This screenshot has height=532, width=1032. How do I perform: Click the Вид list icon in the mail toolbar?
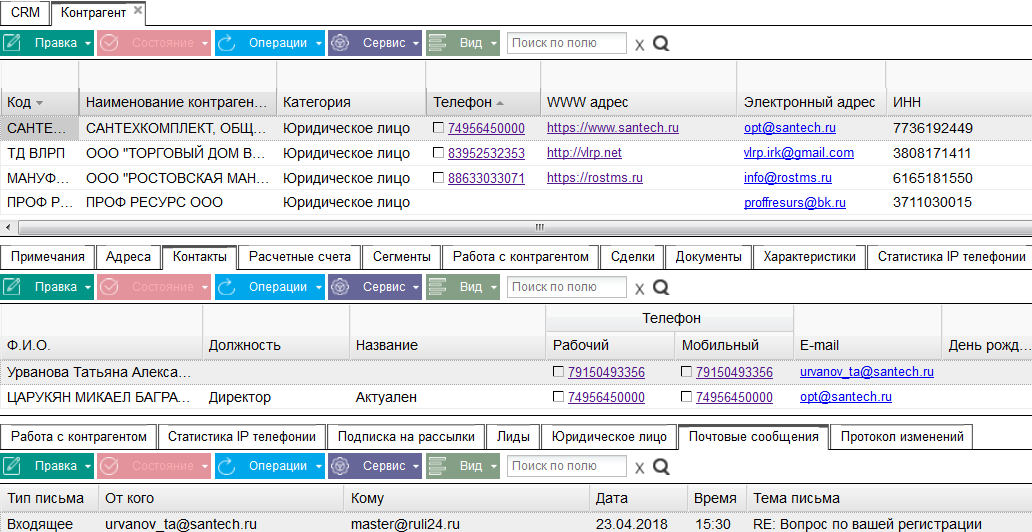pos(438,467)
